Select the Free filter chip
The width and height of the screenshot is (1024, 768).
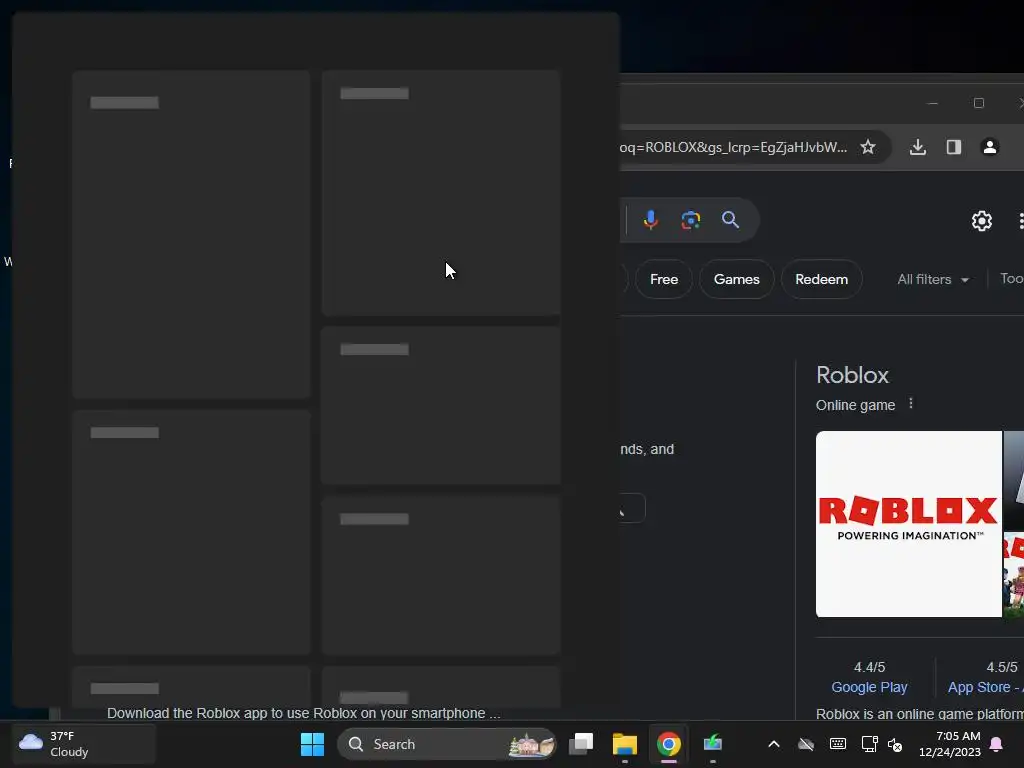pos(664,279)
